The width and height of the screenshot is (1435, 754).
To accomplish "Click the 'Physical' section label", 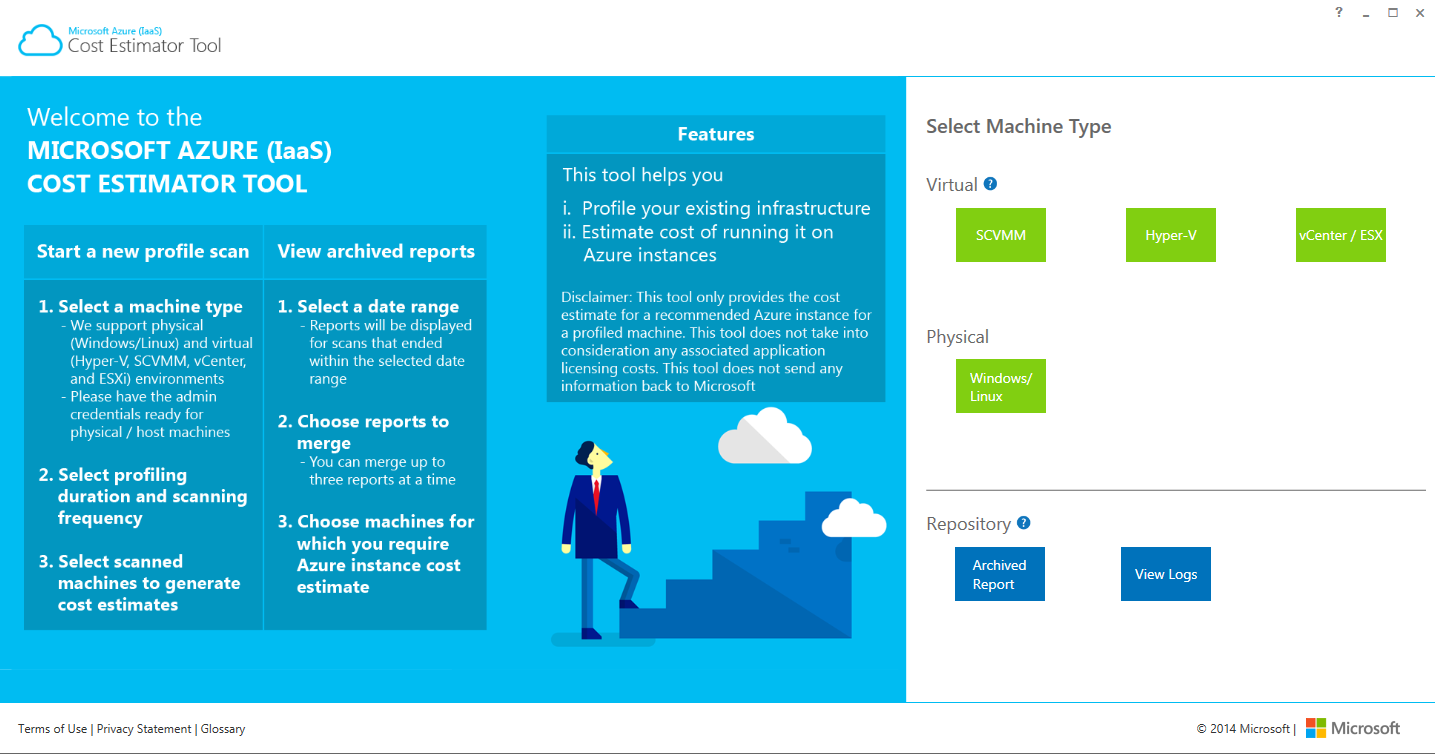I will [958, 337].
